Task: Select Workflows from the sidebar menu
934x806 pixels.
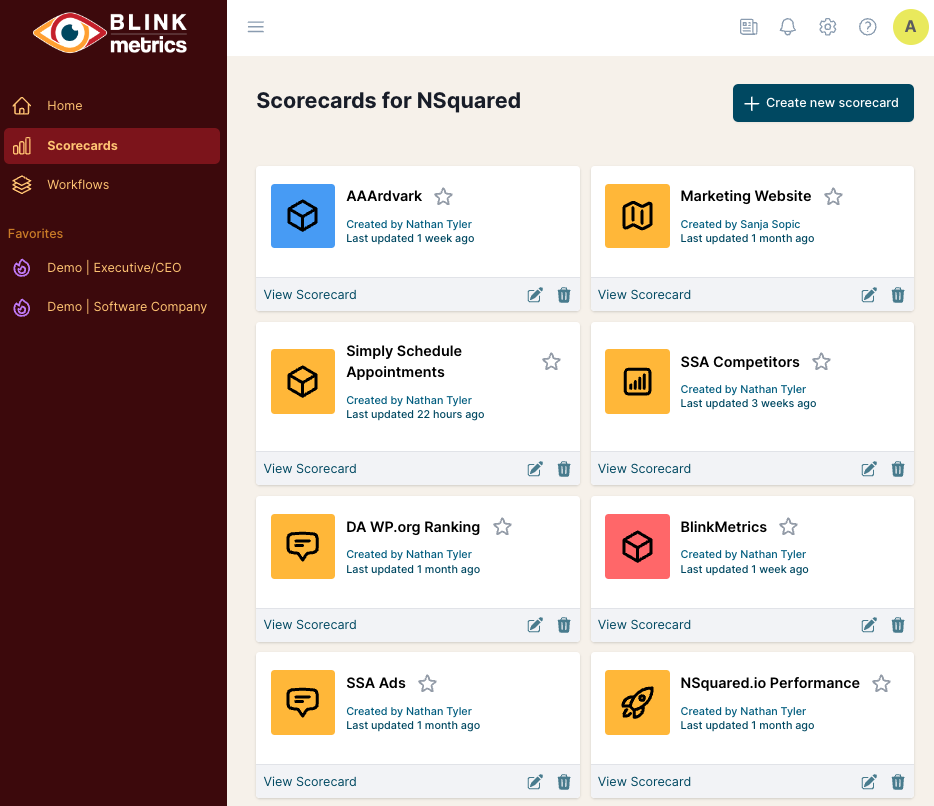Action: 78,184
